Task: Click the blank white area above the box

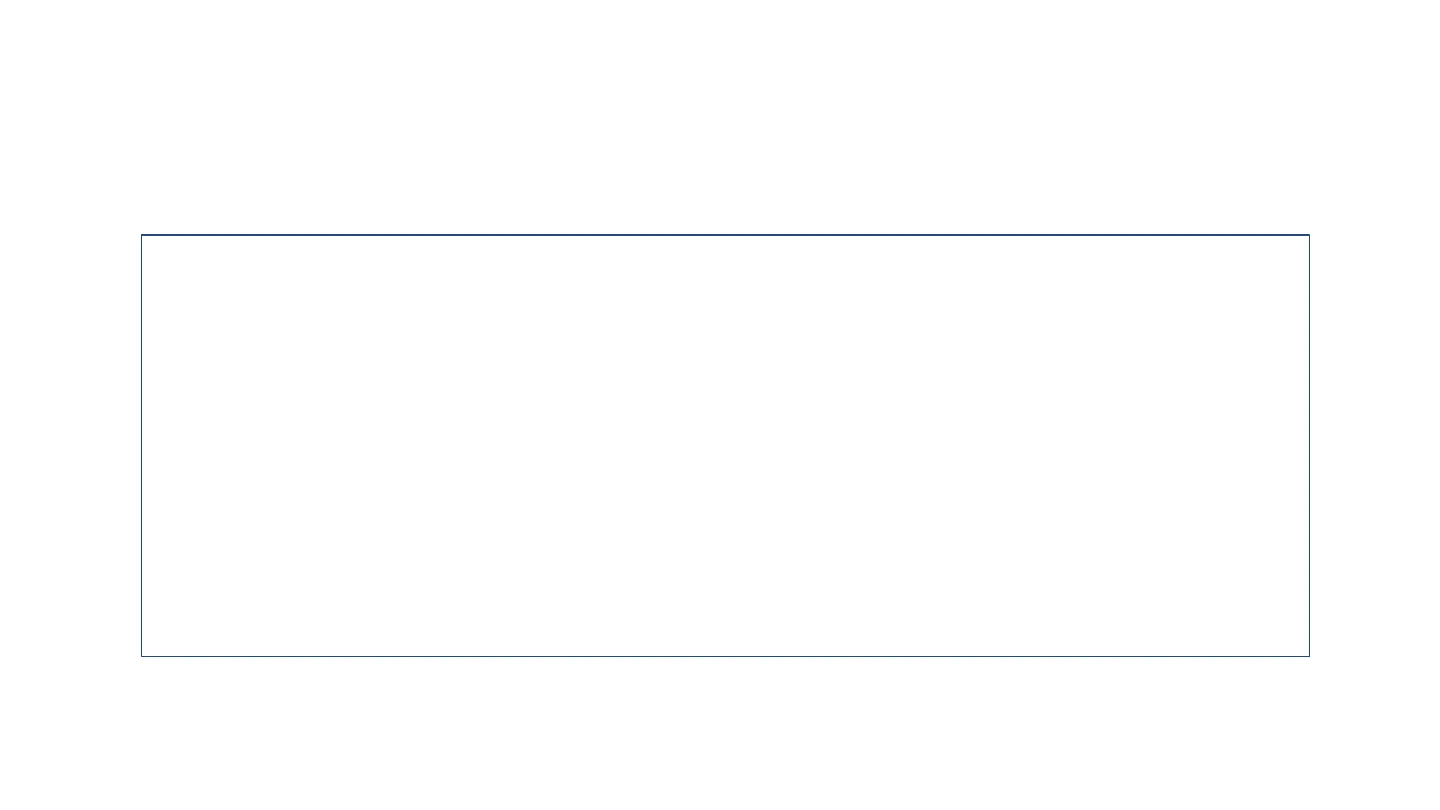Action: click(725, 115)
